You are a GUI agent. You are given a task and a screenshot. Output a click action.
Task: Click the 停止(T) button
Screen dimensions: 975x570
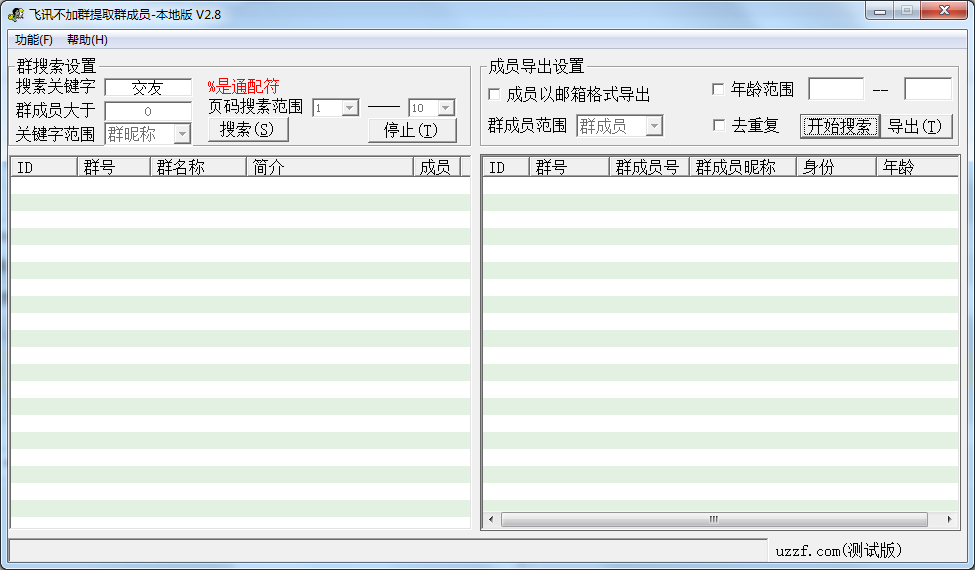[412, 130]
